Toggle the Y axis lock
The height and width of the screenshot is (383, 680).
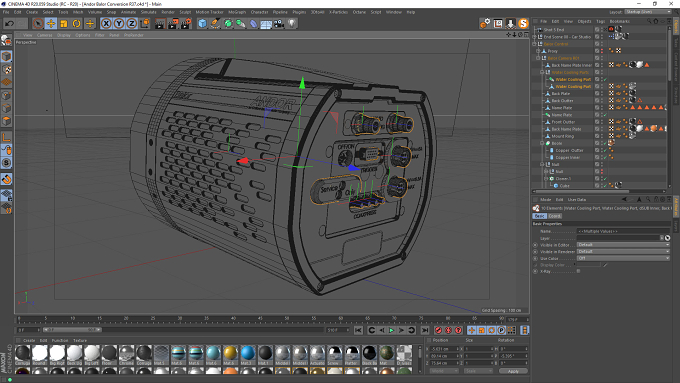(x=119, y=23)
